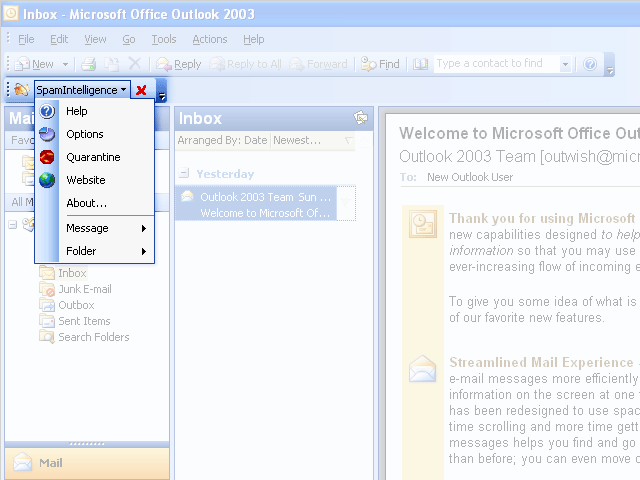The width and height of the screenshot is (640, 480).
Task: Open the Help menu in menu bar
Action: 253,39
